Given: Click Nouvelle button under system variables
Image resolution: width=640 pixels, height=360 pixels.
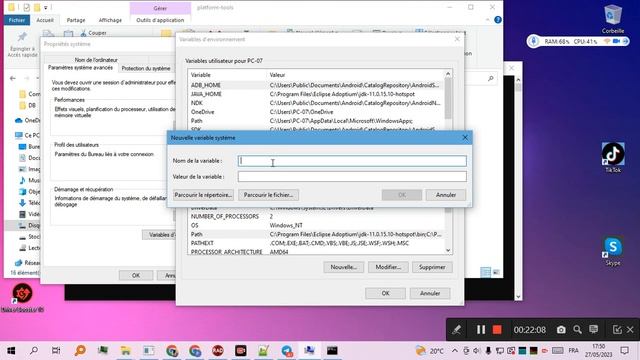Looking at the screenshot, I should point(343,267).
